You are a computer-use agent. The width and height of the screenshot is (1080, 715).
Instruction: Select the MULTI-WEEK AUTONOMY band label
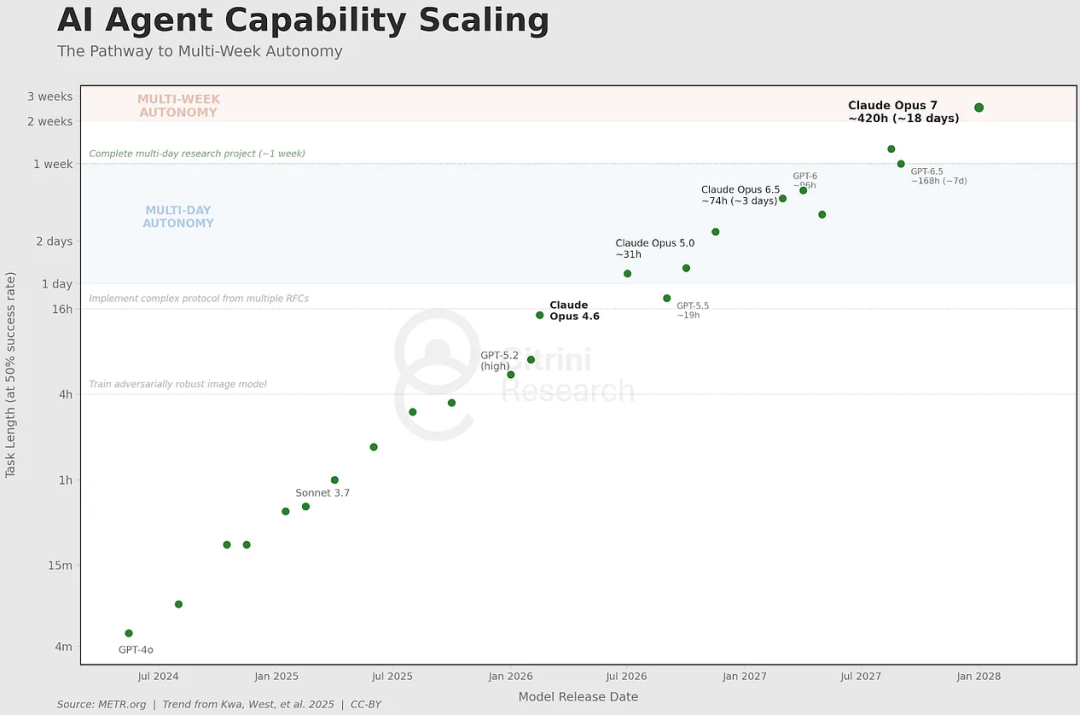(x=178, y=106)
